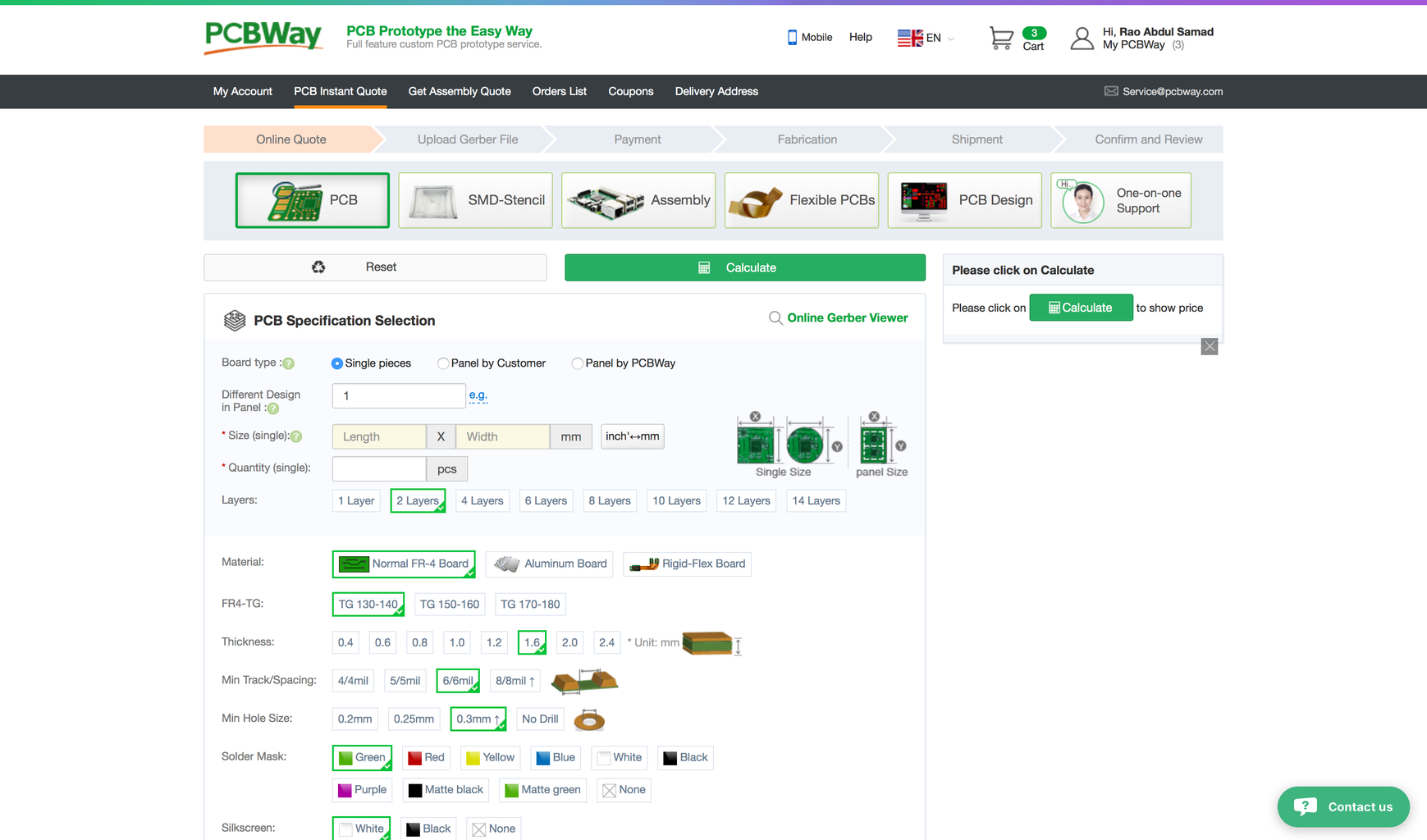This screenshot has width=1427, height=840.
Task: Click the language flag icon
Action: 910,38
